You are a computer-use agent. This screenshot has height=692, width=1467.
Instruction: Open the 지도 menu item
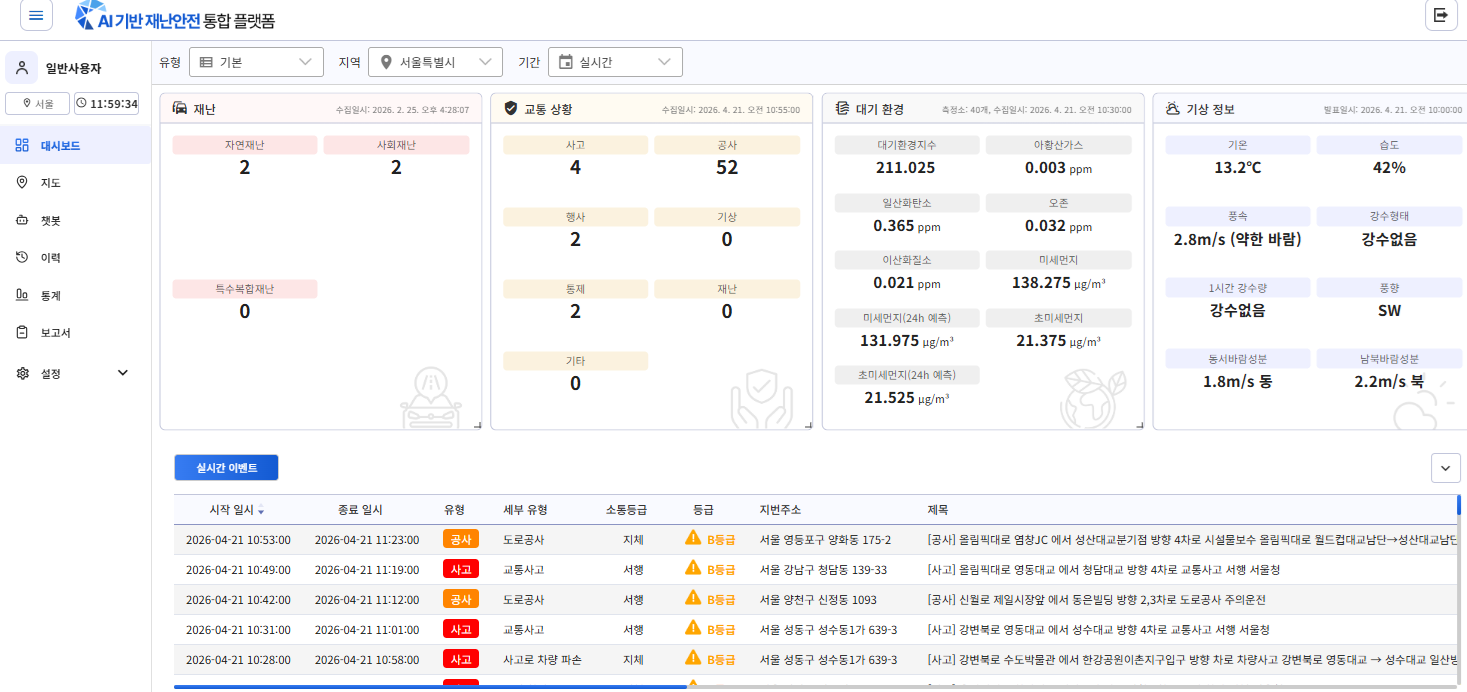click(75, 183)
